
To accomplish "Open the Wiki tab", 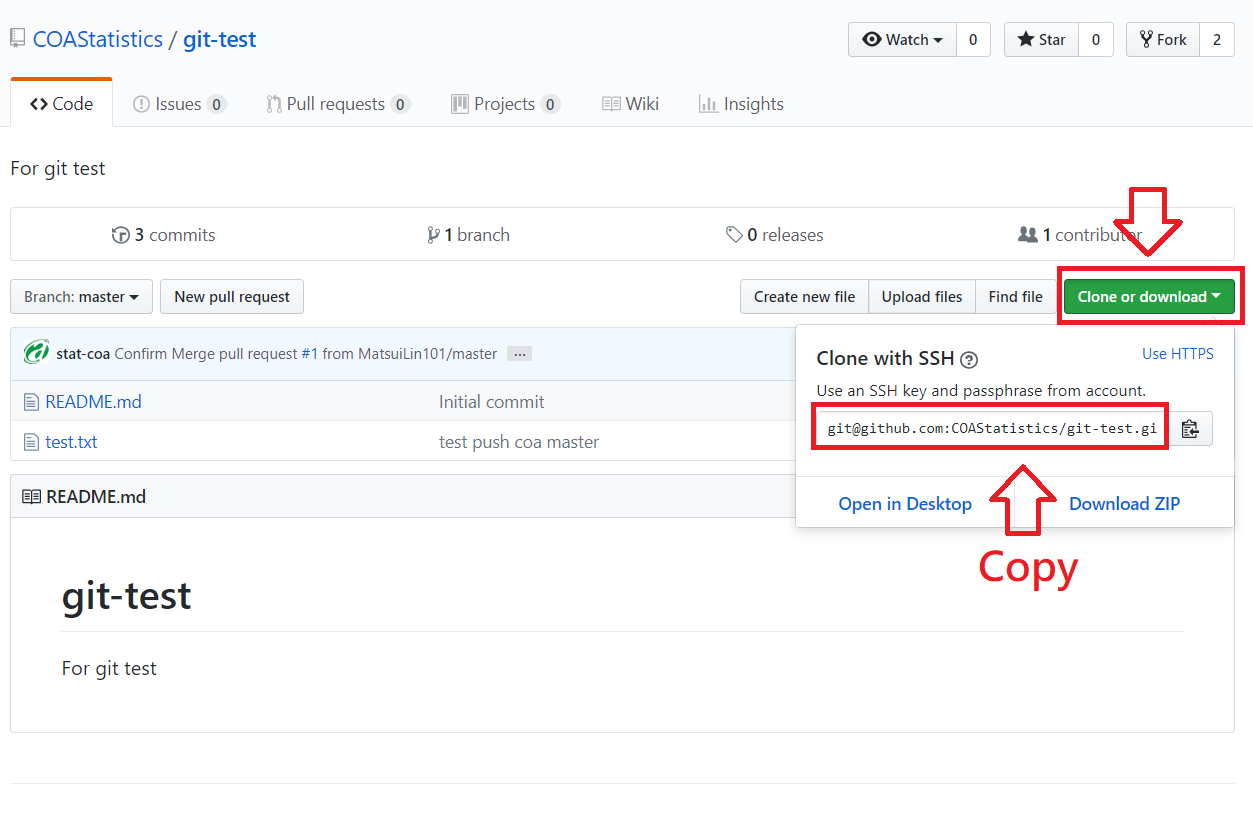I will pos(630,104).
